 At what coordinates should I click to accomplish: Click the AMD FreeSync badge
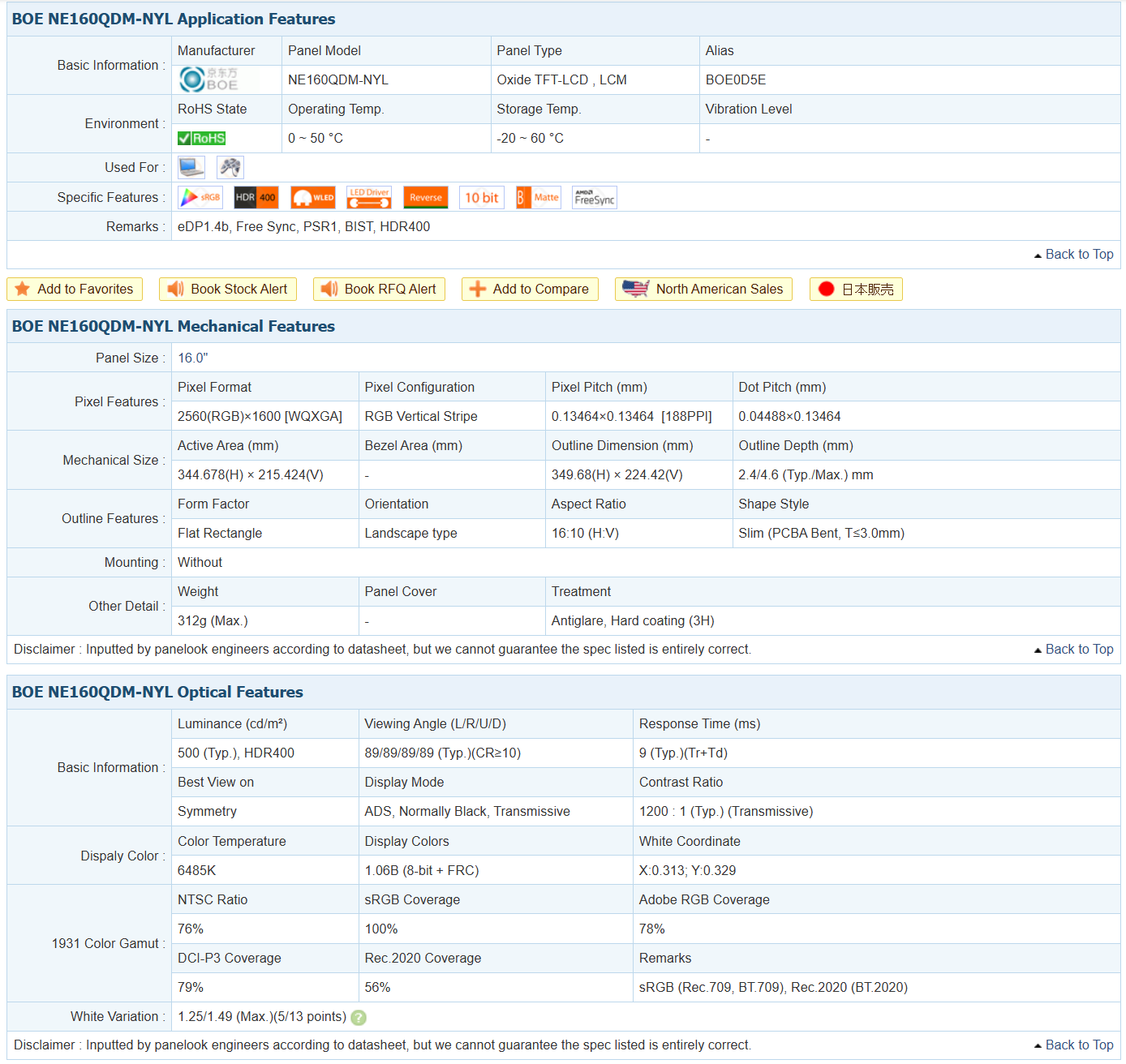pyautogui.click(x=594, y=198)
